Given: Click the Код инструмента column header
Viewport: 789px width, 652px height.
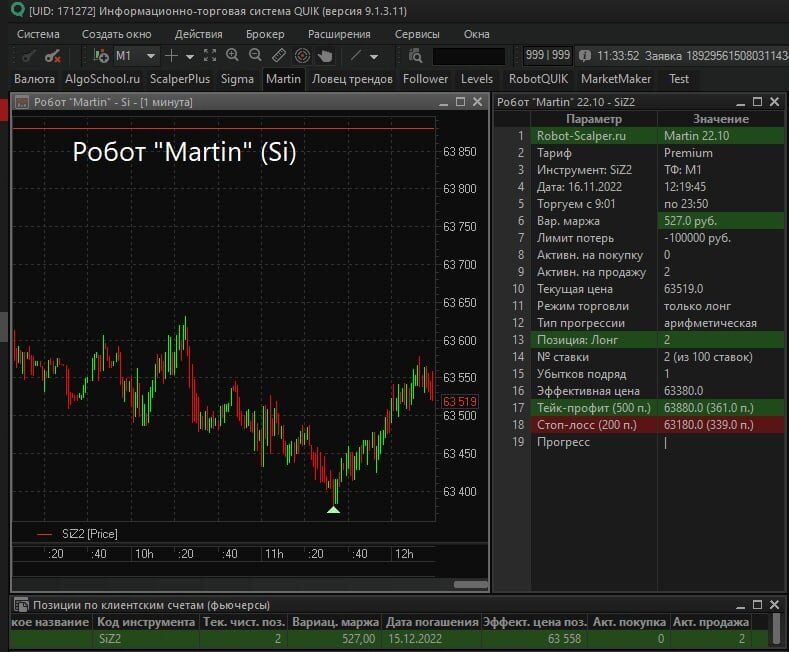Looking at the screenshot, I should click(x=146, y=622).
